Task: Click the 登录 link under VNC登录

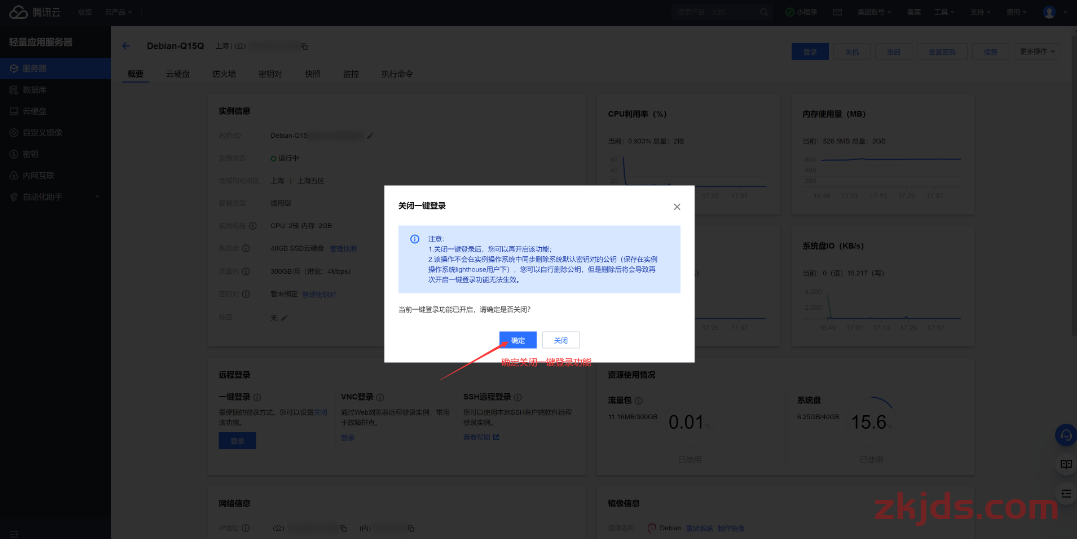Action: (x=348, y=437)
